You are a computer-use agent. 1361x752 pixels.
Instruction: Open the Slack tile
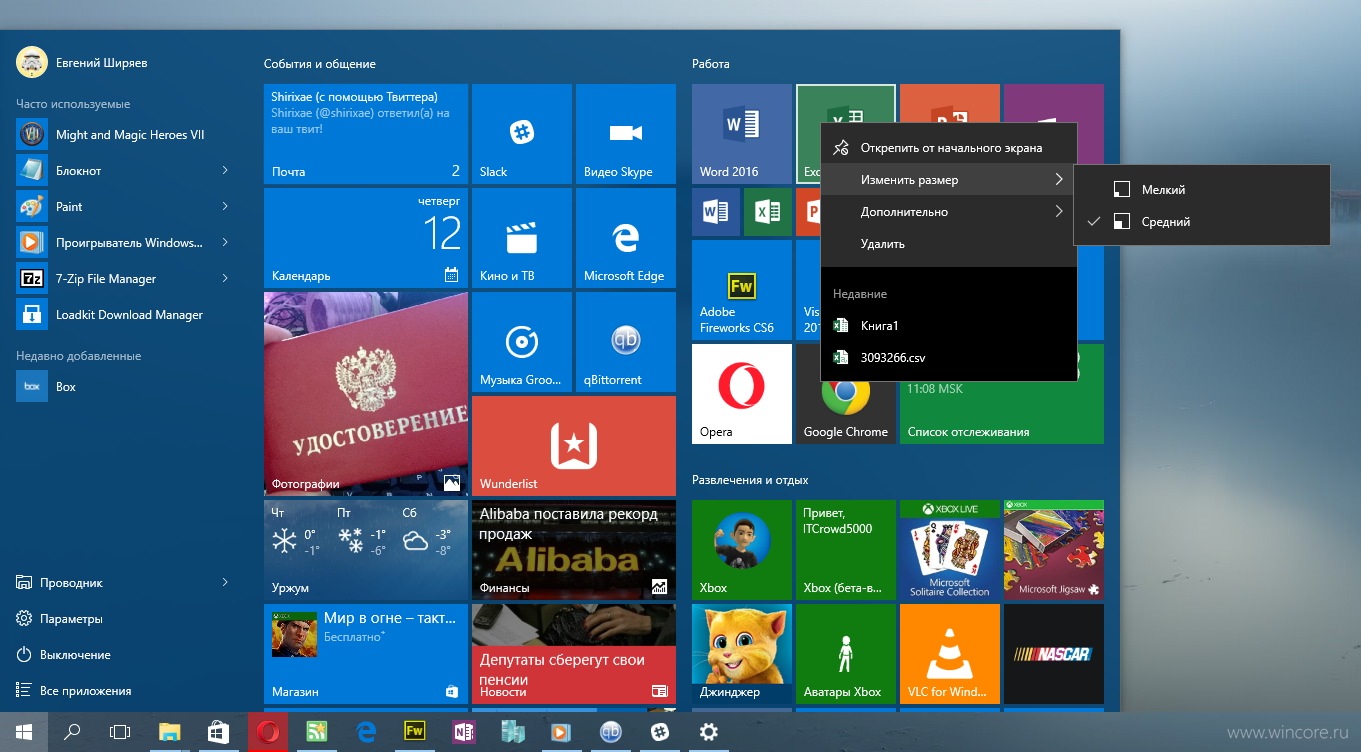click(x=521, y=134)
